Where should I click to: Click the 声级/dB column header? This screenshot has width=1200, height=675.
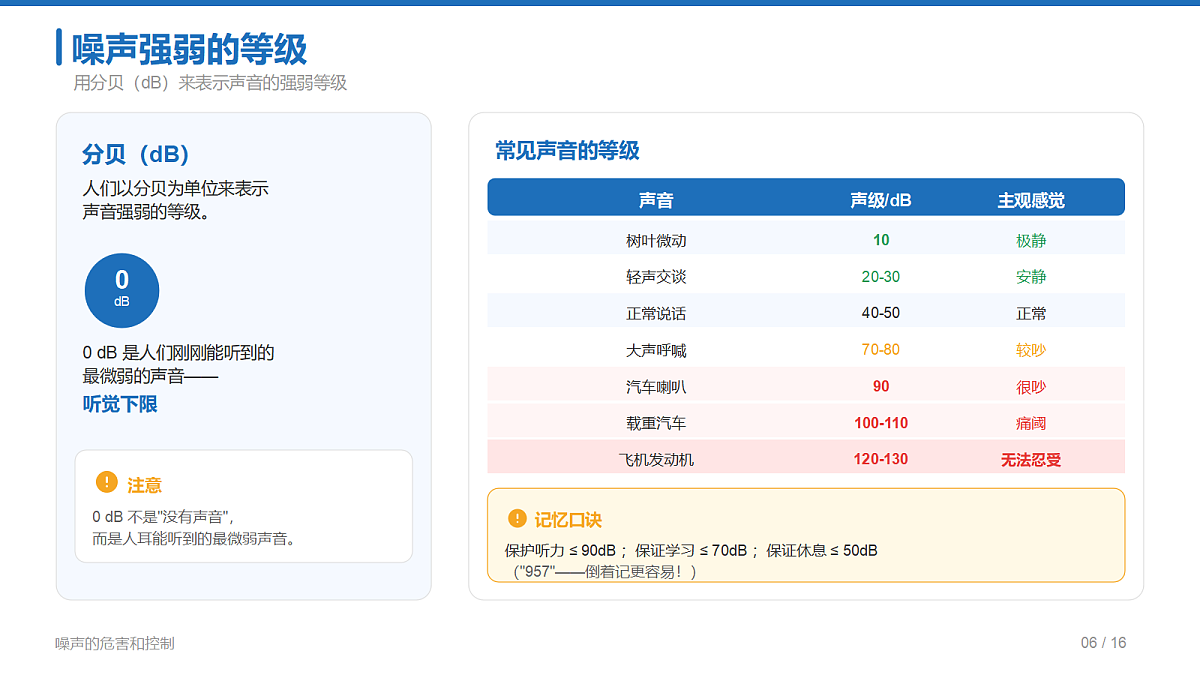tap(881, 200)
